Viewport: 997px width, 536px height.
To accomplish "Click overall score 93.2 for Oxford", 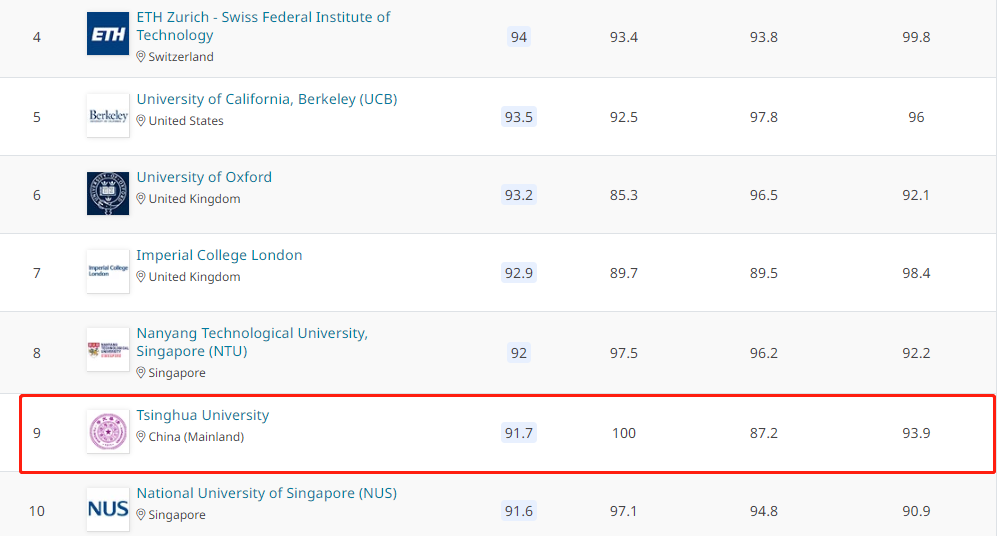I will coord(519,195).
